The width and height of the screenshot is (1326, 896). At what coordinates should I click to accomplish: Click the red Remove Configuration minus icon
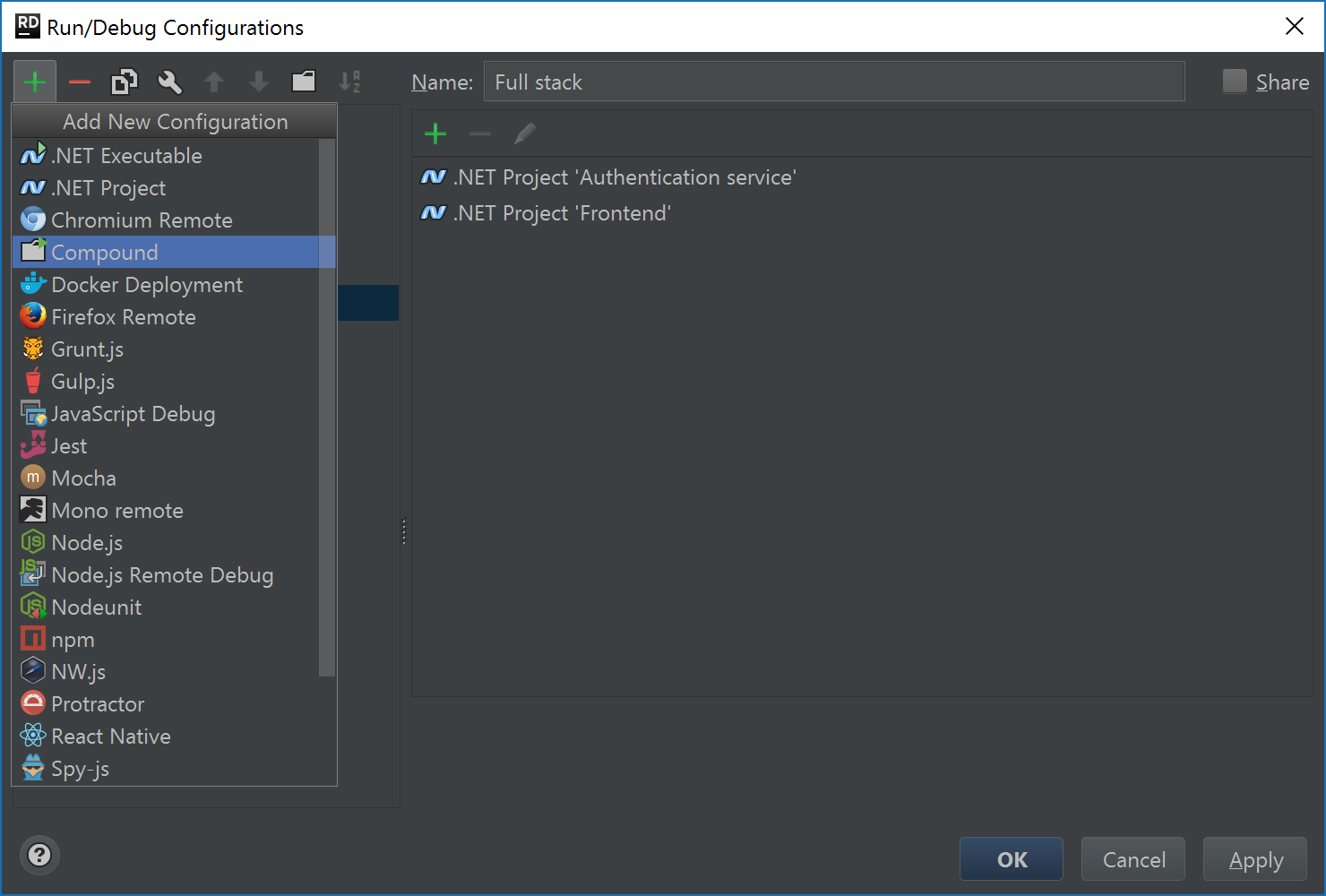tap(80, 82)
